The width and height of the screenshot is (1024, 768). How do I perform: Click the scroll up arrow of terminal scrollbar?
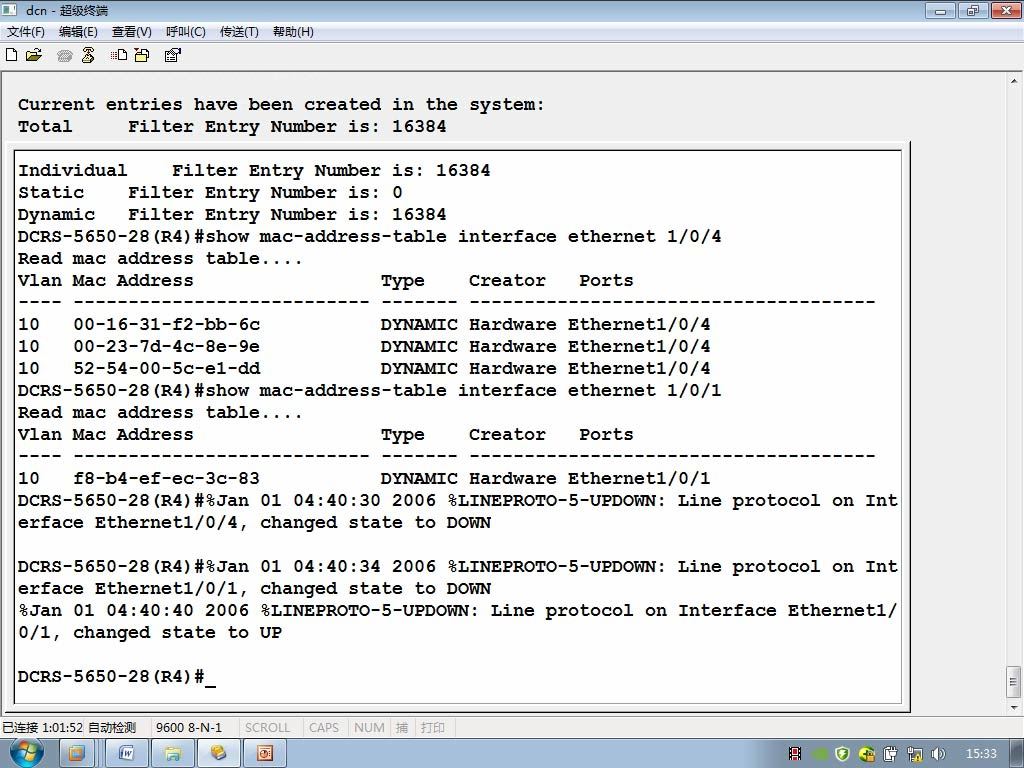coord(1014,81)
